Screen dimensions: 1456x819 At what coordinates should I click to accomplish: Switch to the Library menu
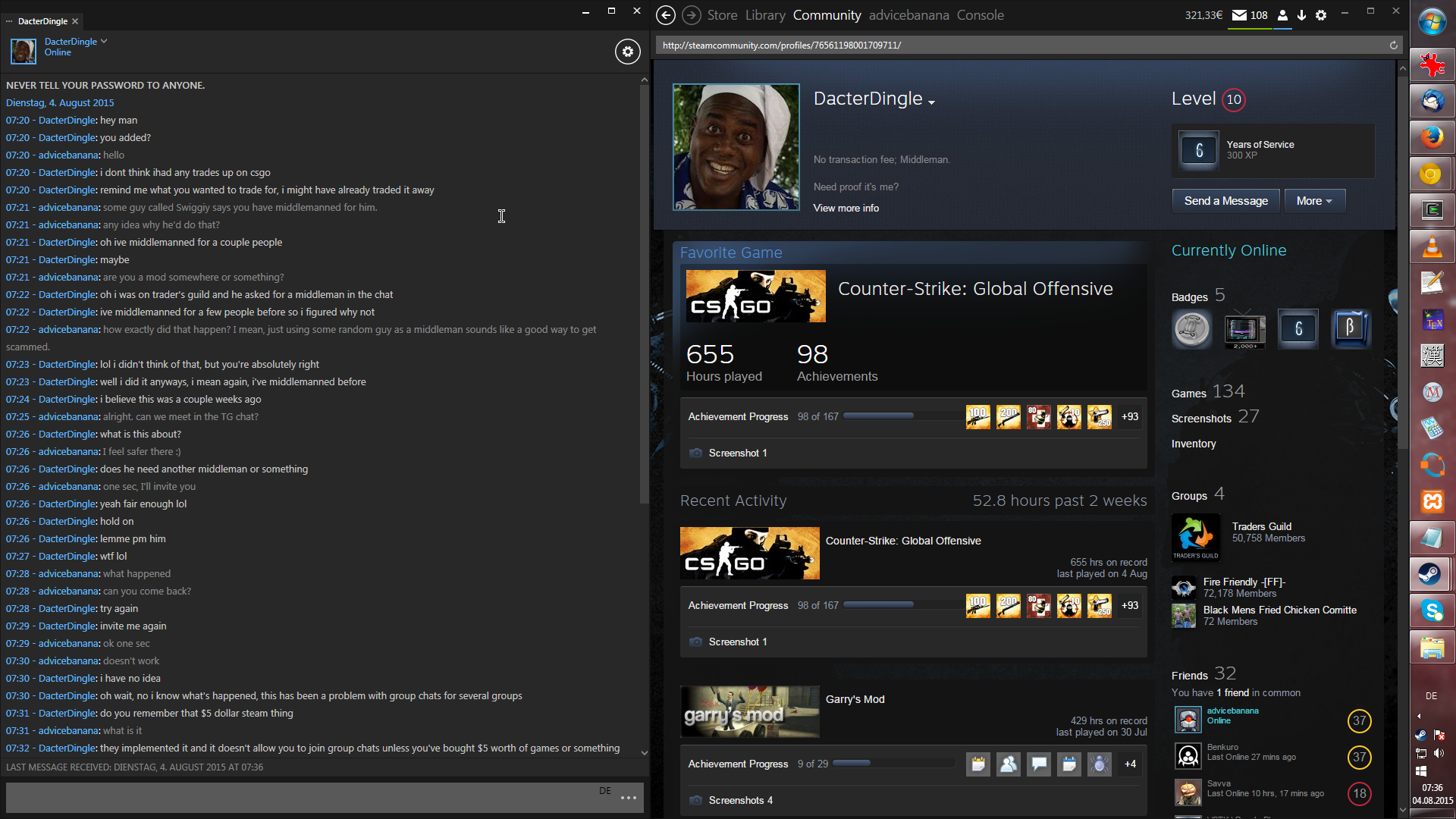tap(764, 15)
